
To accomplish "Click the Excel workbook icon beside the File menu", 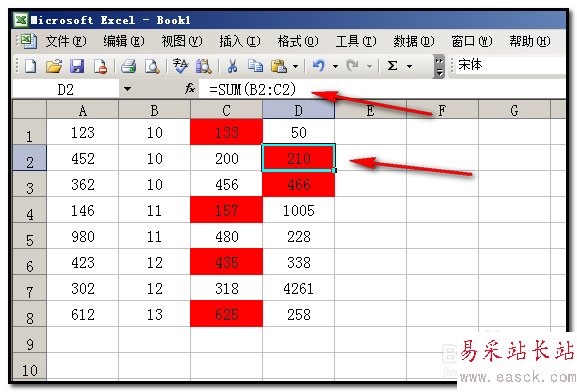I will [28, 41].
